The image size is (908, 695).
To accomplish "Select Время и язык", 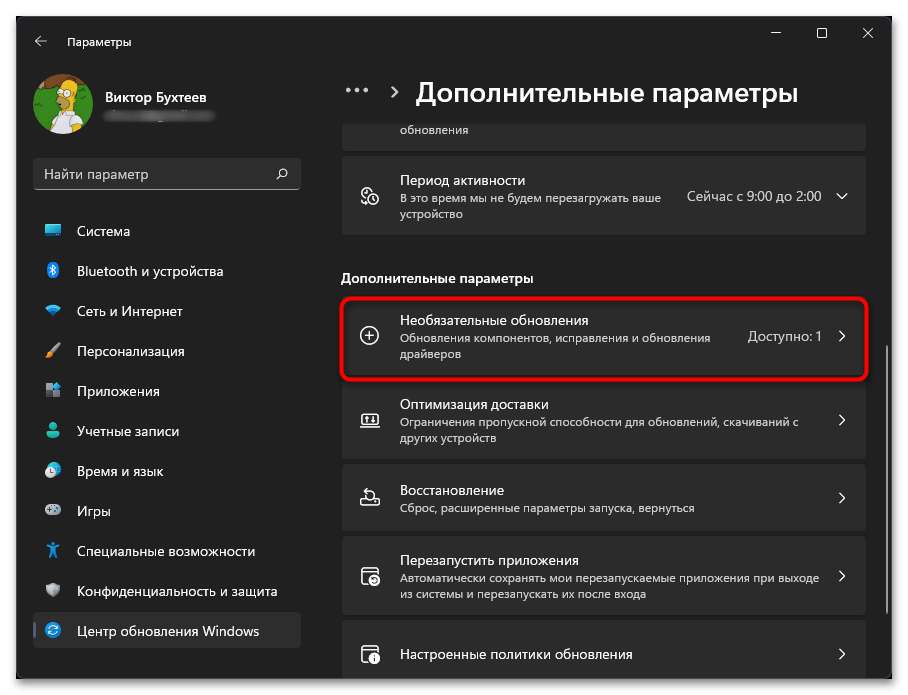I will click(167, 471).
